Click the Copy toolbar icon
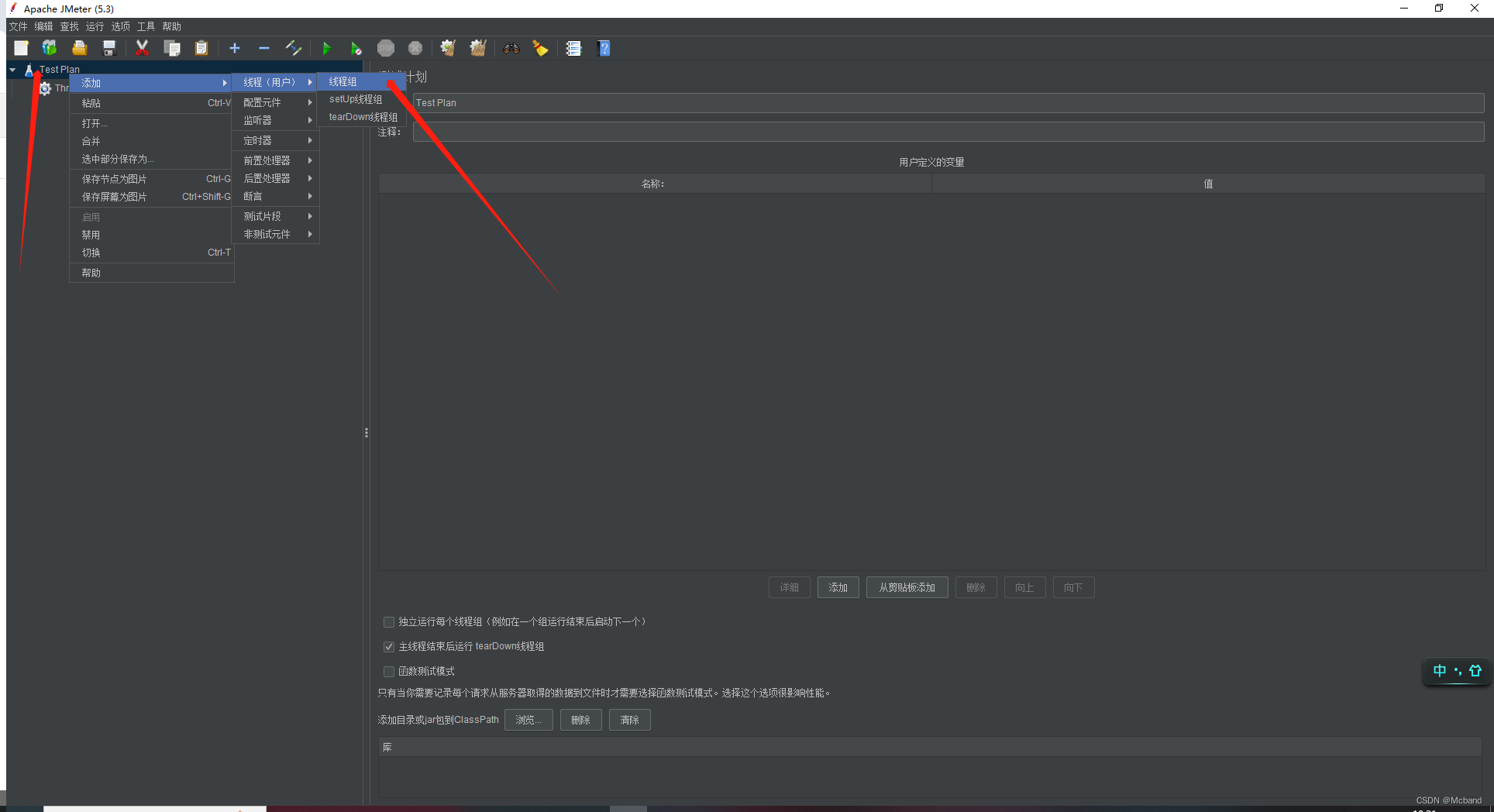Screen dimensions: 1494x812 (172, 48)
